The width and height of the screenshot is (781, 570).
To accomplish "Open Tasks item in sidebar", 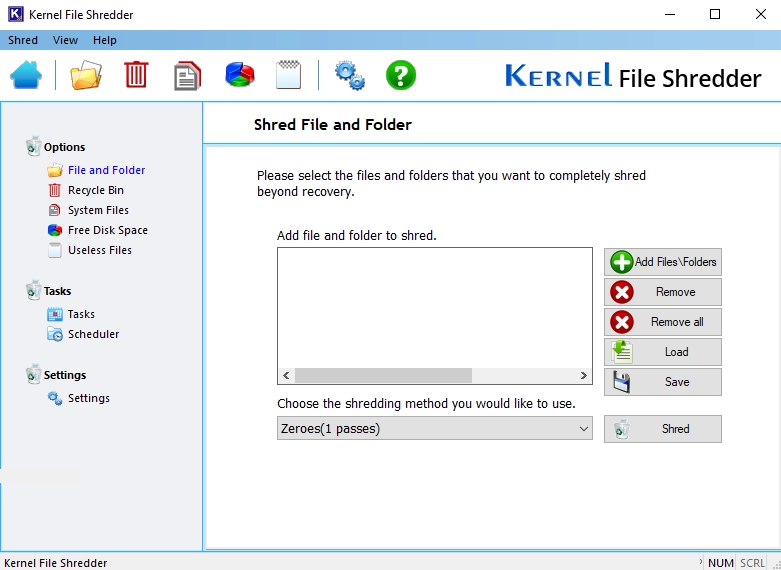I will point(81,314).
